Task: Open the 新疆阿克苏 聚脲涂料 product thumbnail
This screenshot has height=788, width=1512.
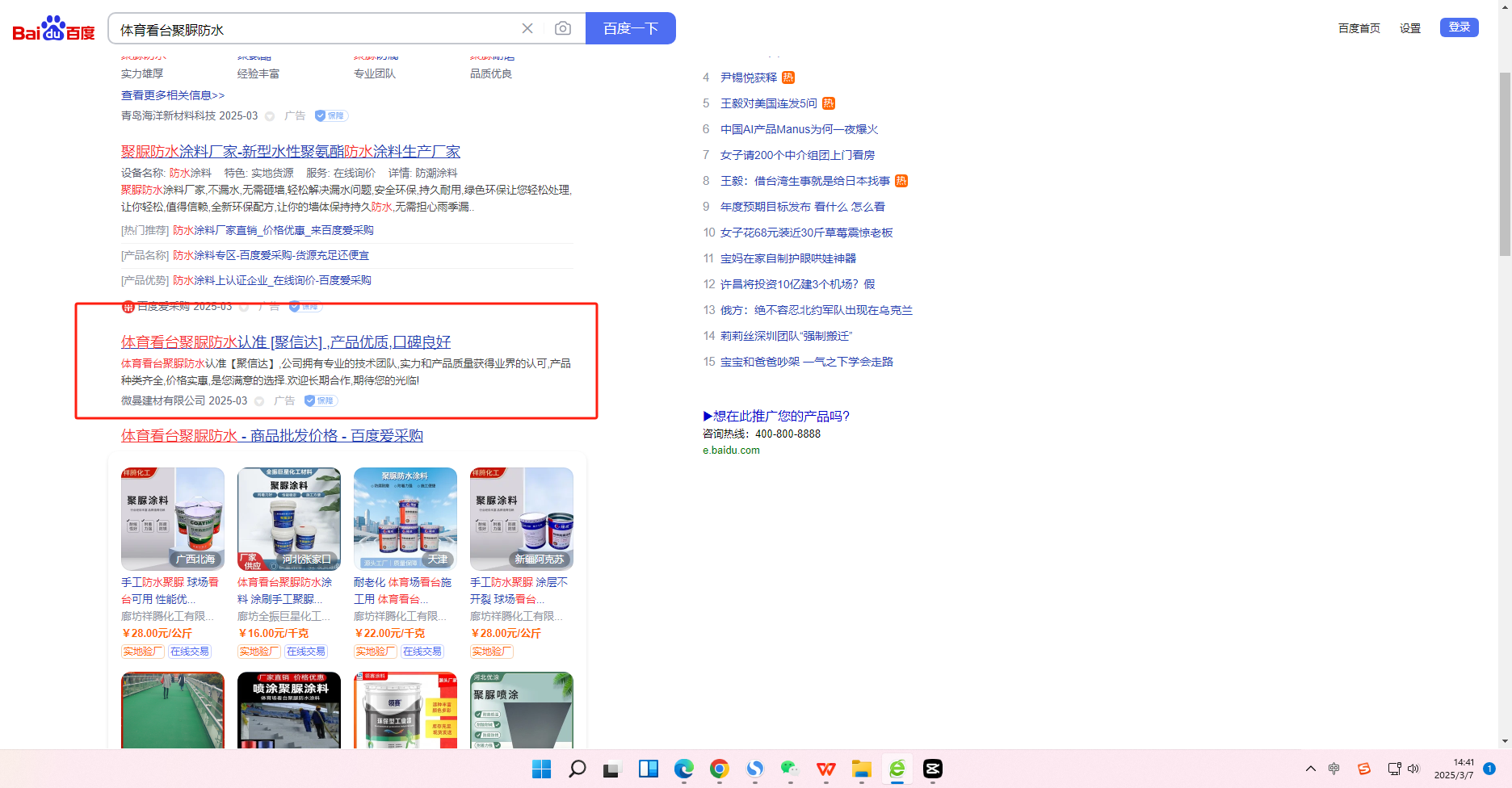Action: pos(522,519)
